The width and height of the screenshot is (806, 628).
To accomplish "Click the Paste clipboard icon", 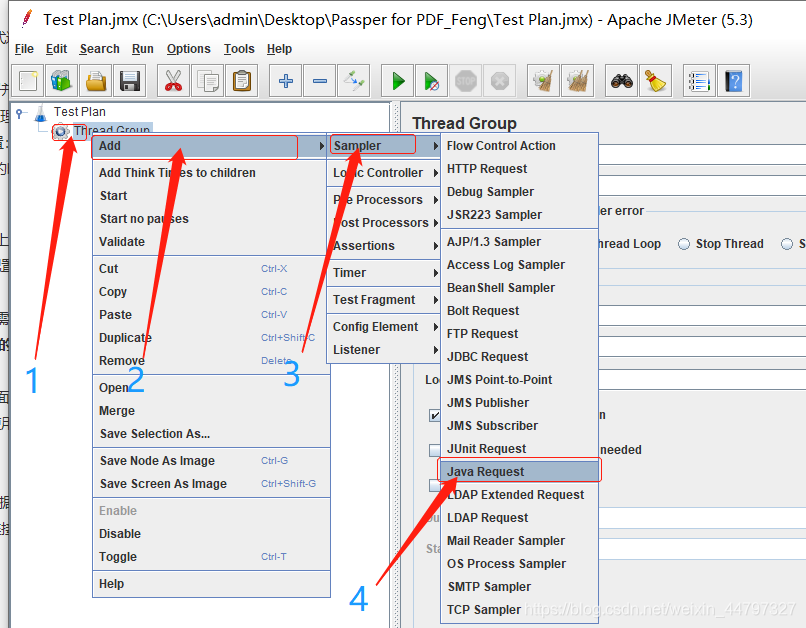I will pos(242,81).
